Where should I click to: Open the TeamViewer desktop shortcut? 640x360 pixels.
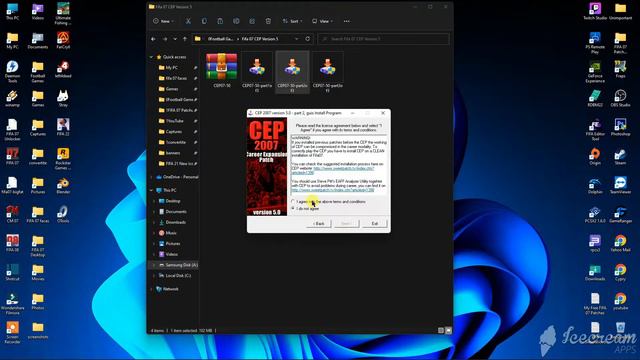click(620, 185)
